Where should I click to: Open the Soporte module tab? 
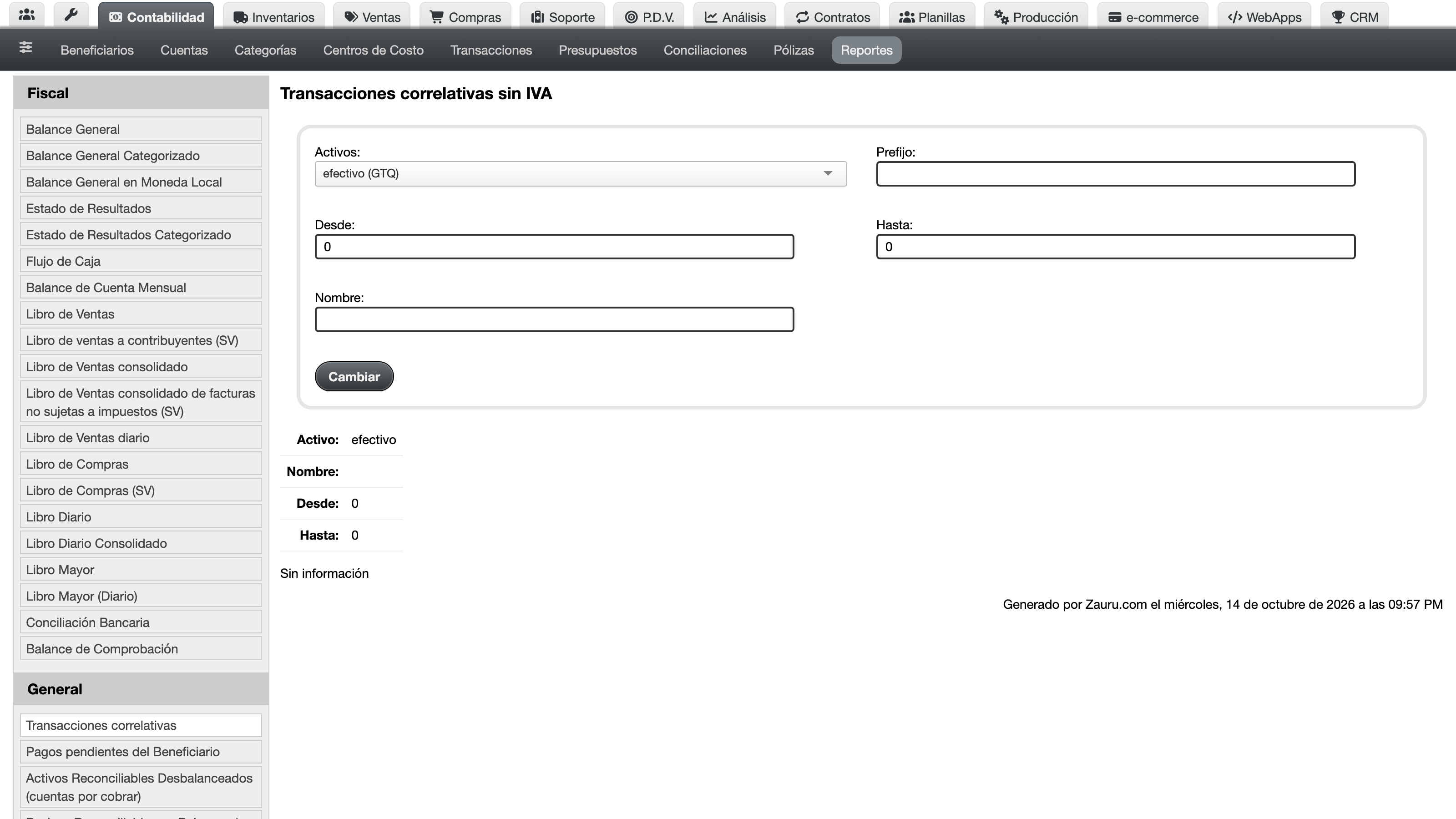tap(562, 17)
